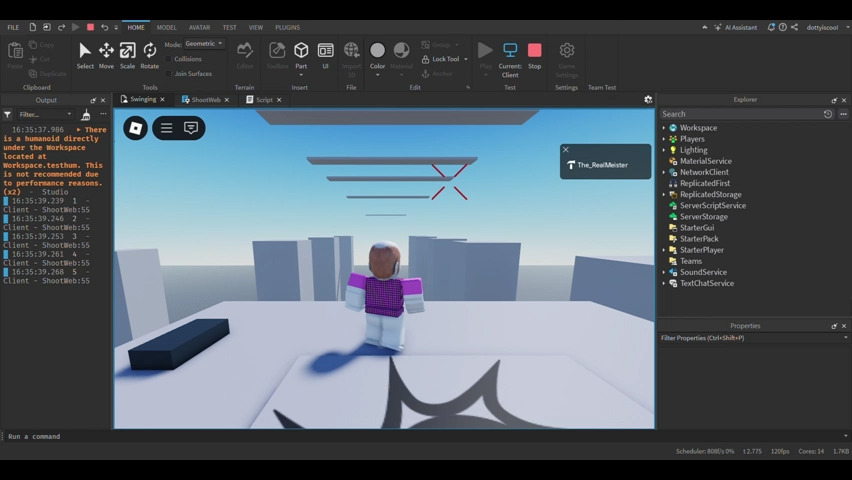Open the Toolbox

277,55
